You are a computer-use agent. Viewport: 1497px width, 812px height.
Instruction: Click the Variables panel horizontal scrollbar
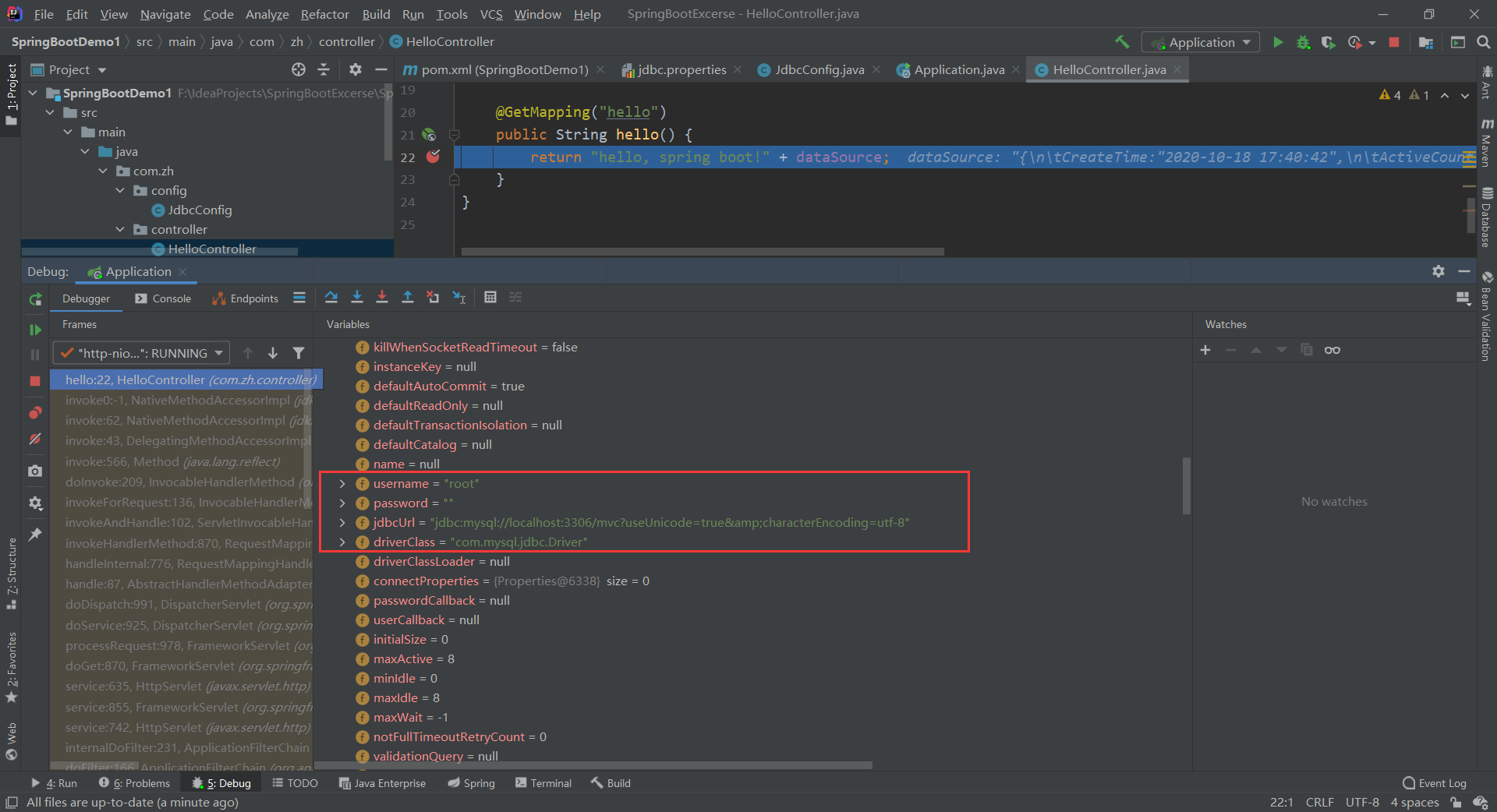tap(593, 765)
